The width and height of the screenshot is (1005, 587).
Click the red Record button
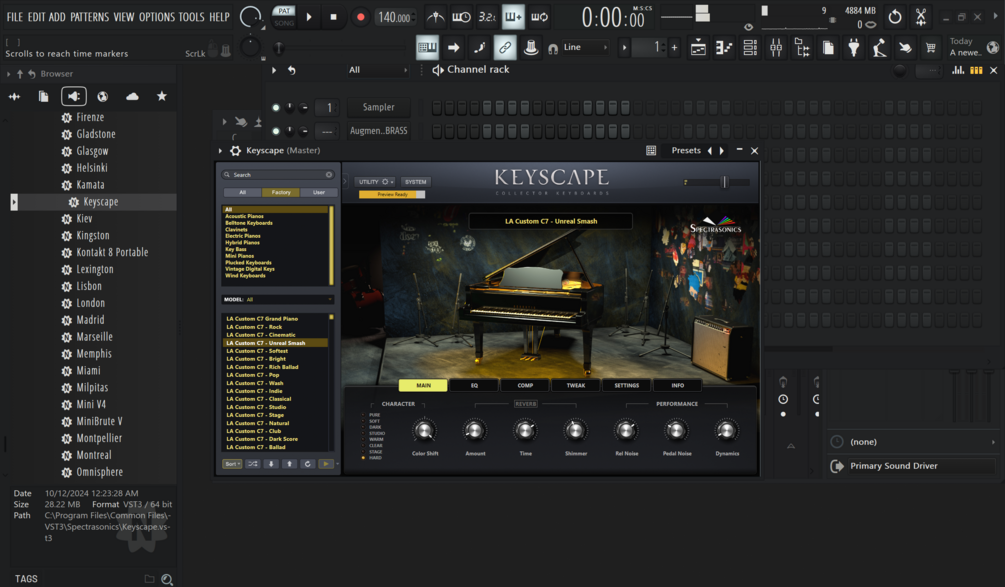[x=360, y=17]
